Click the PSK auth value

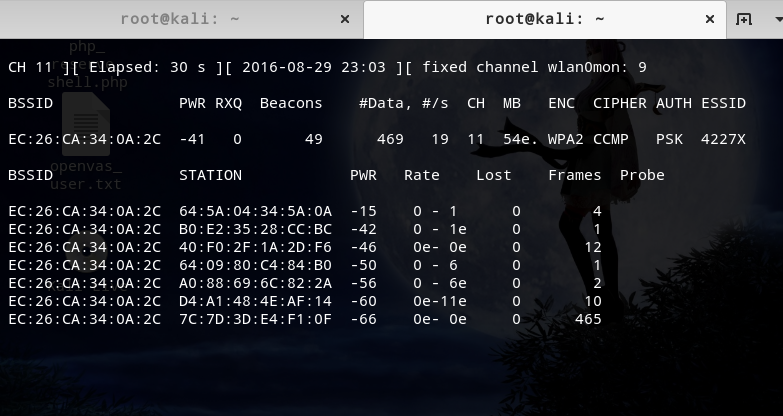tap(669, 139)
